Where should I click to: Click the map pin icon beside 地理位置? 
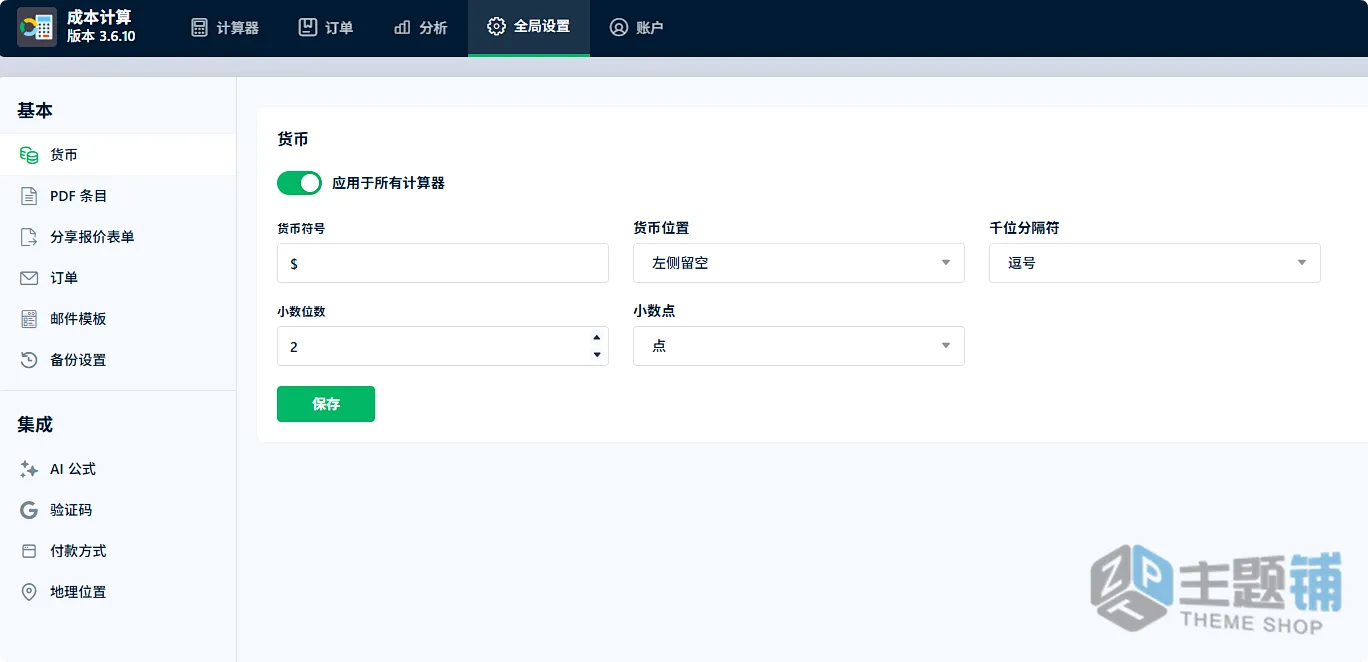click(29, 592)
